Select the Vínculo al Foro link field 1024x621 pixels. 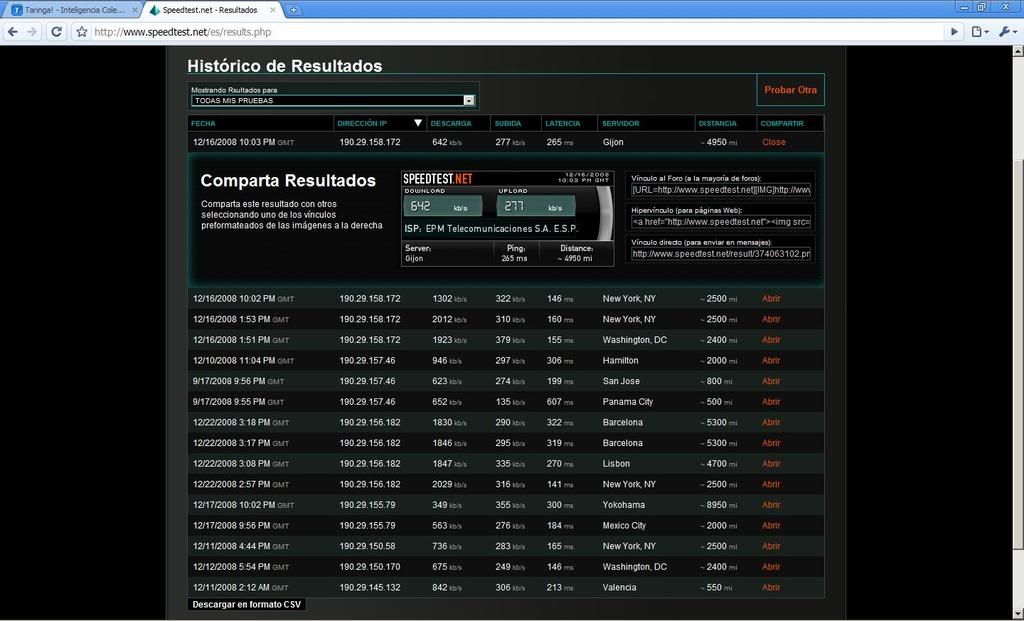pyautogui.click(x=721, y=190)
